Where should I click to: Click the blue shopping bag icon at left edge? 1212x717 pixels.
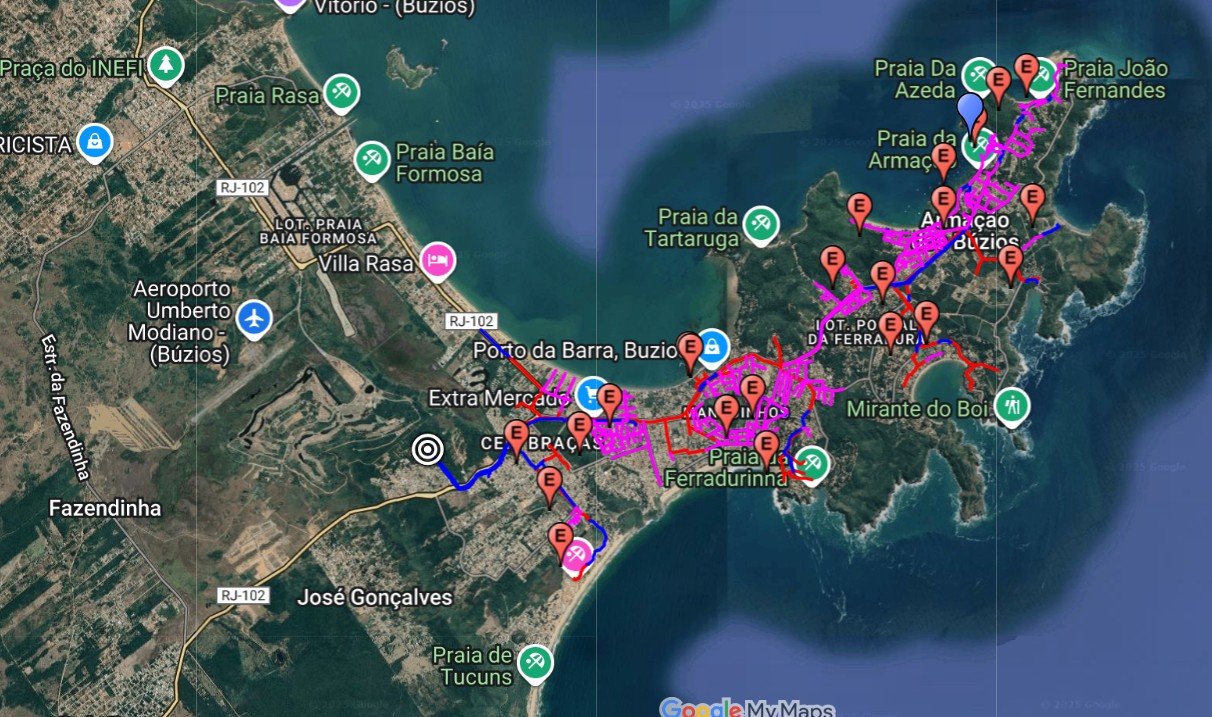coord(94,142)
